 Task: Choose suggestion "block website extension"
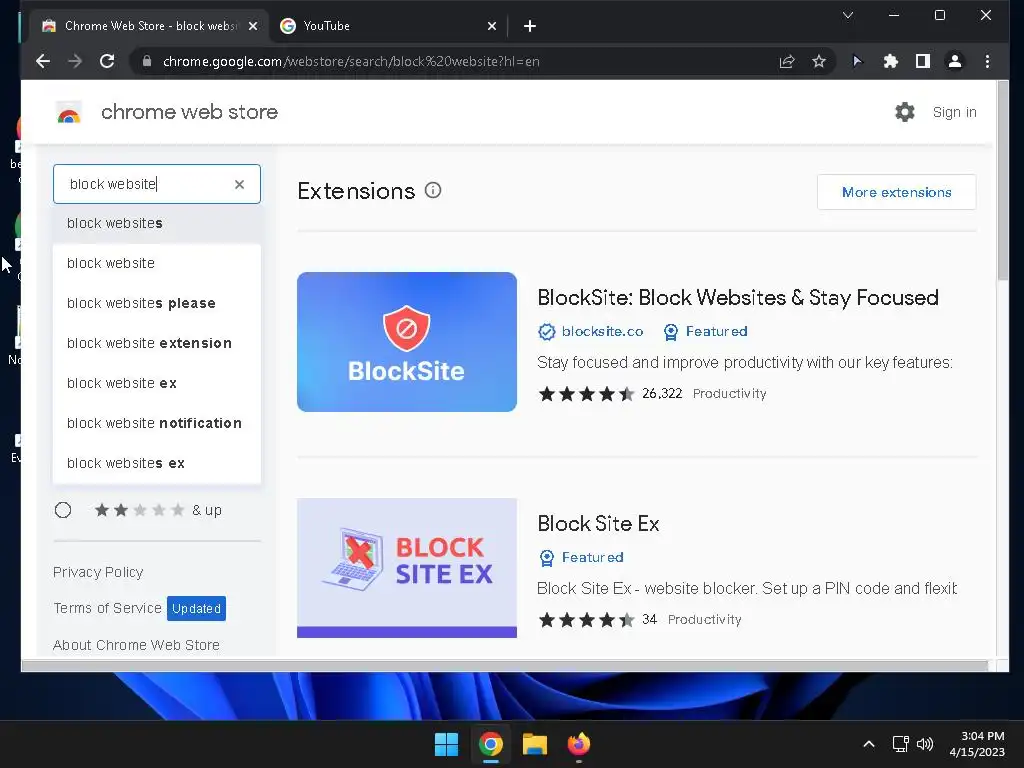(x=157, y=343)
